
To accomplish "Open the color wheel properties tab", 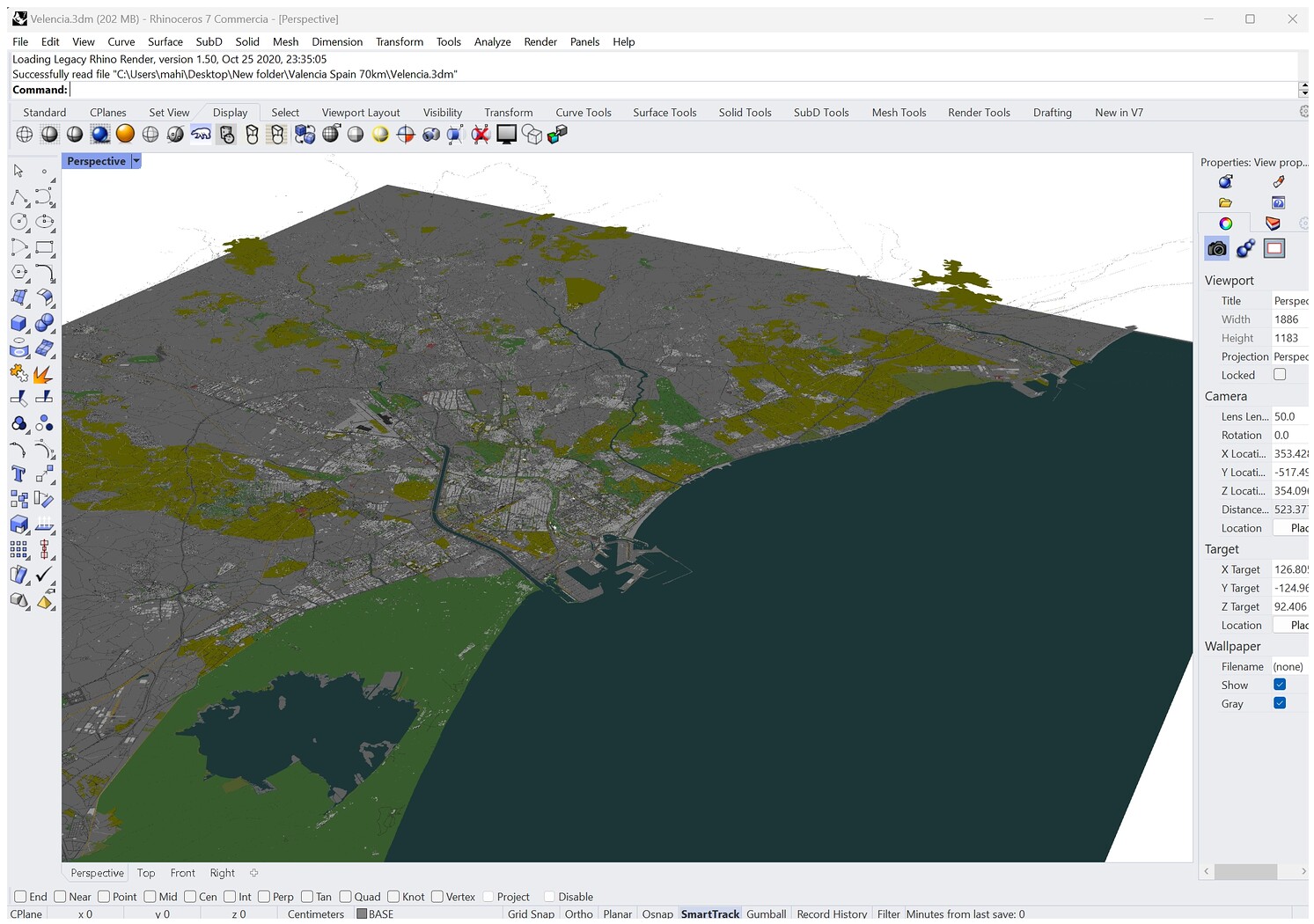I will click(x=1225, y=224).
